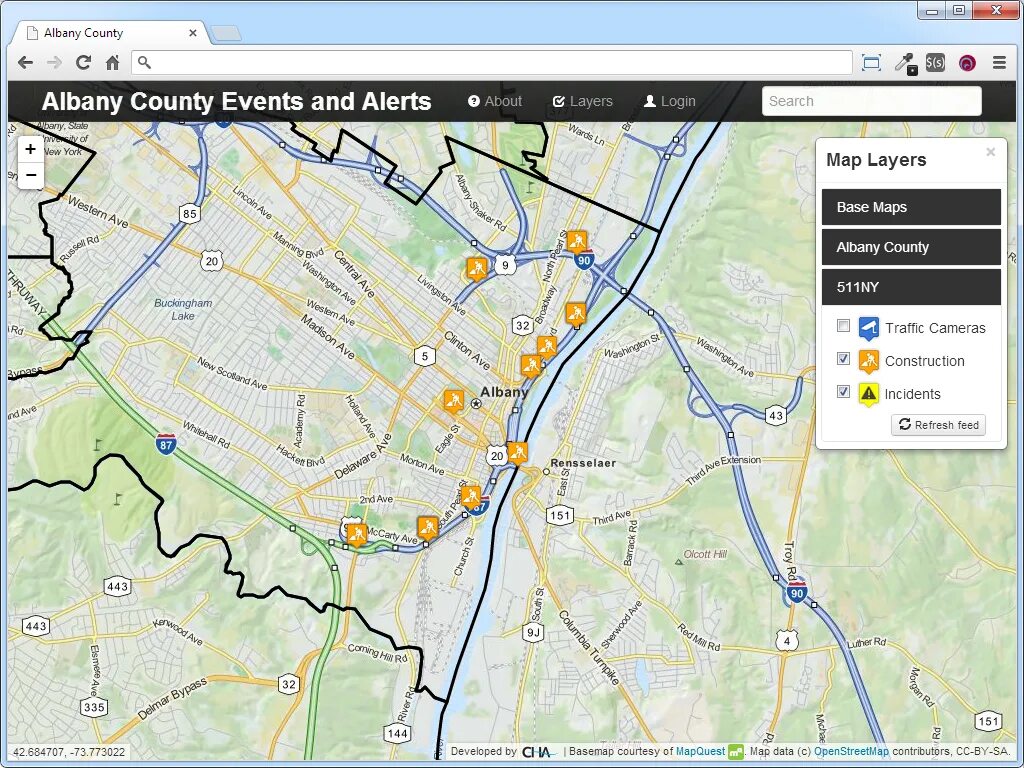Click the Albany city label on map
This screenshot has height=768, width=1024.
tap(504, 392)
